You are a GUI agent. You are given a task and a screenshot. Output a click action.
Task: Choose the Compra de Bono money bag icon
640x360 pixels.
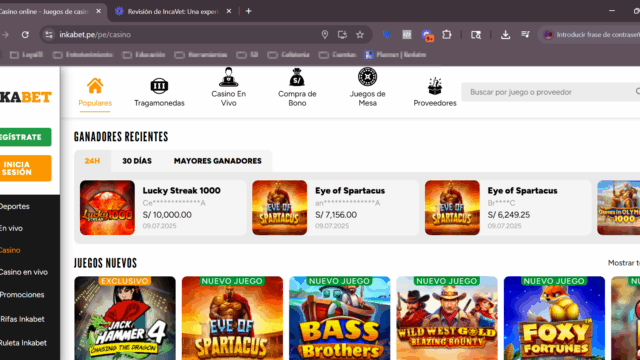point(297,77)
